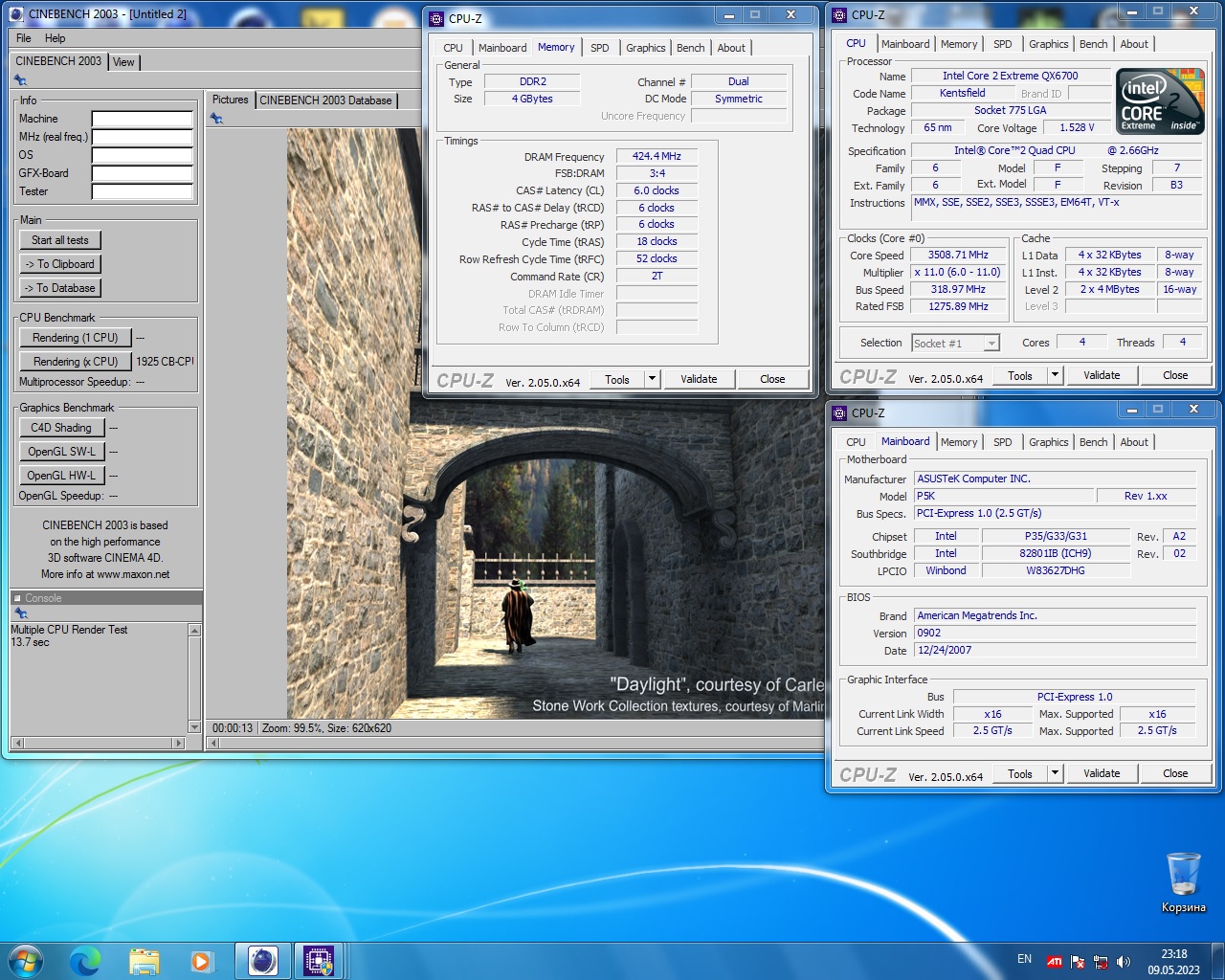
Task: Click the ATI tray icon
Action: [1054, 962]
